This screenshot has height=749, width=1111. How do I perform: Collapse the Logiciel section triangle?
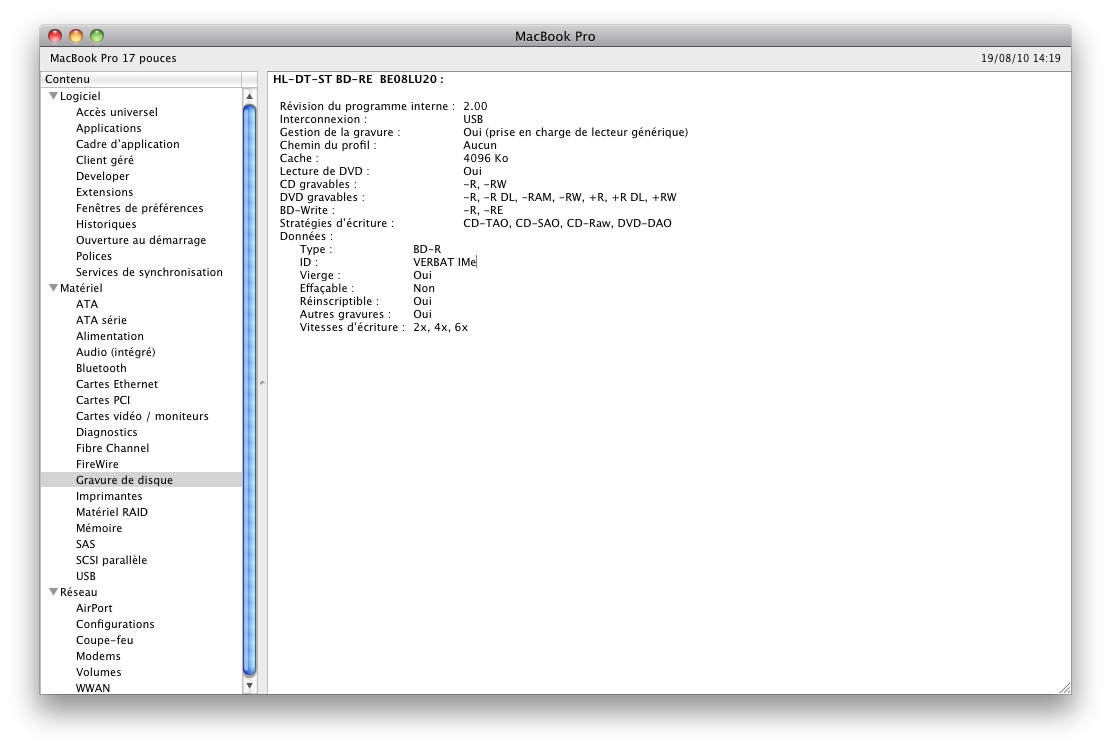click(x=53, y=96)
